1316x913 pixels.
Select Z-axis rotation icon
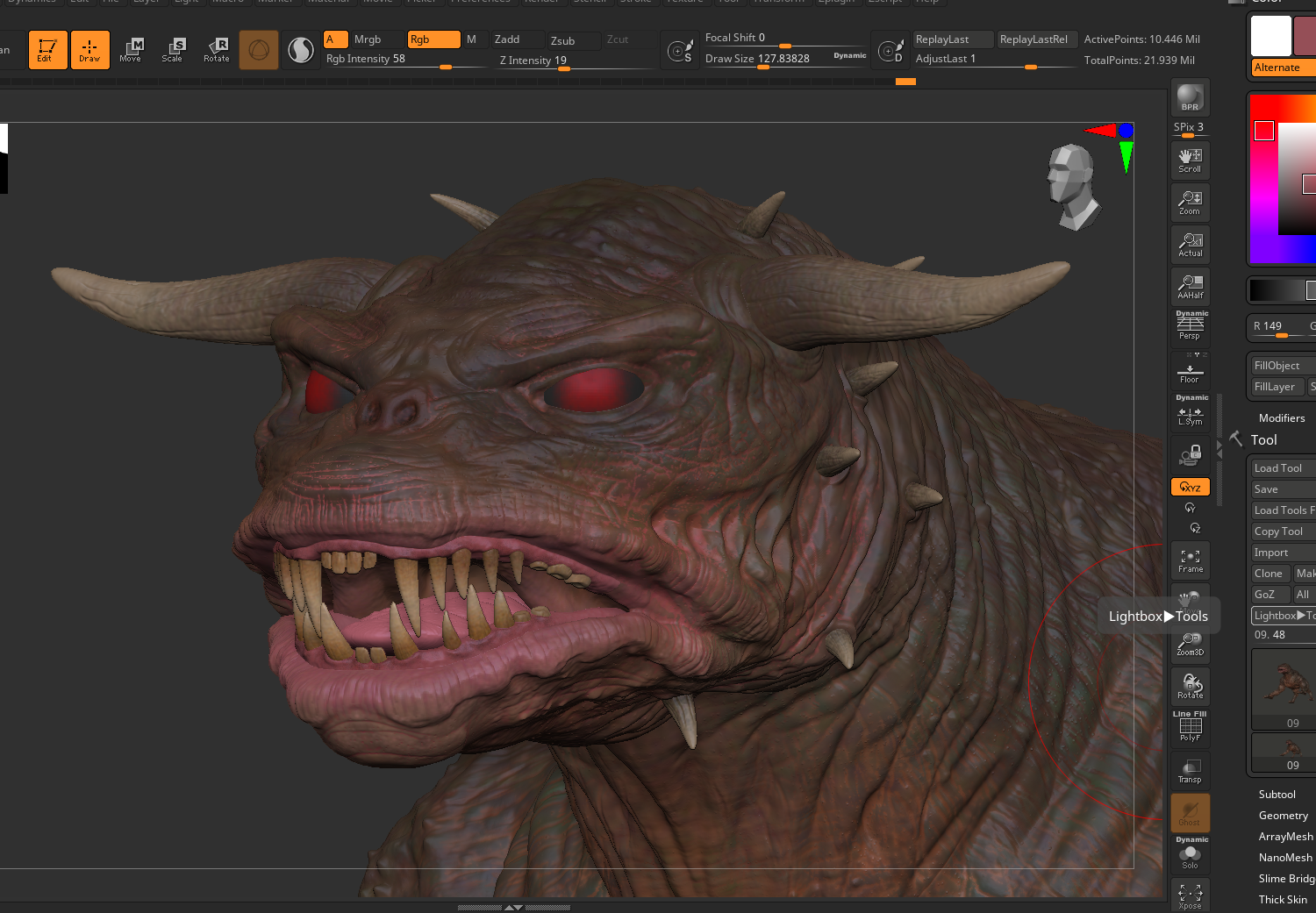tap(1194, 528)
